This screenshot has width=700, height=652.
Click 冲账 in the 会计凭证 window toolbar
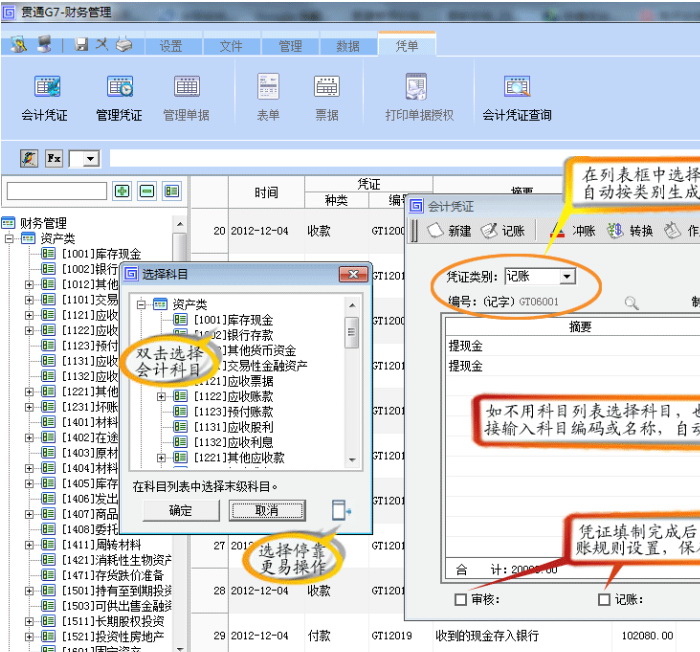point(573,231)
